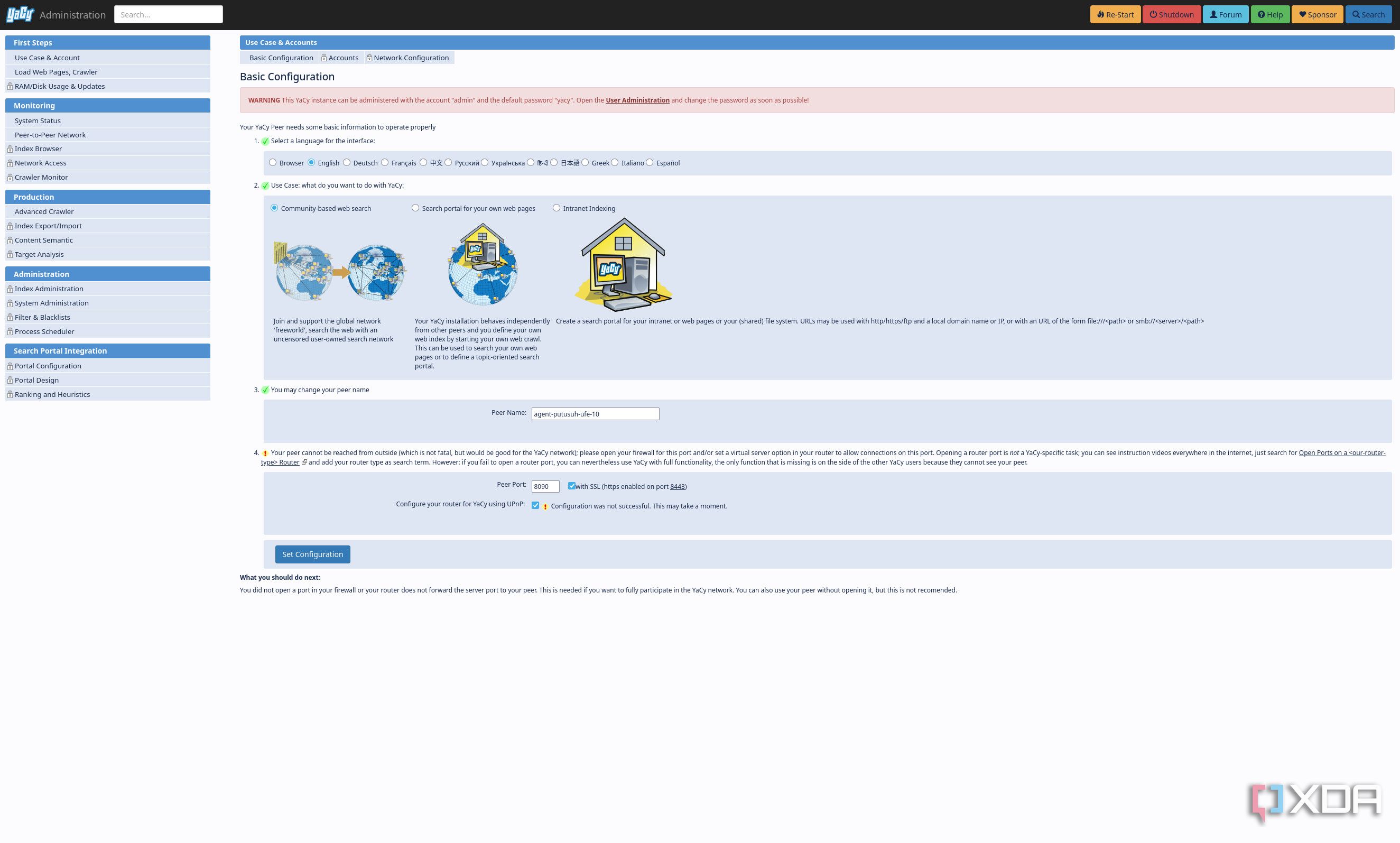Click the Peer Name input field

tap(595, 413)
